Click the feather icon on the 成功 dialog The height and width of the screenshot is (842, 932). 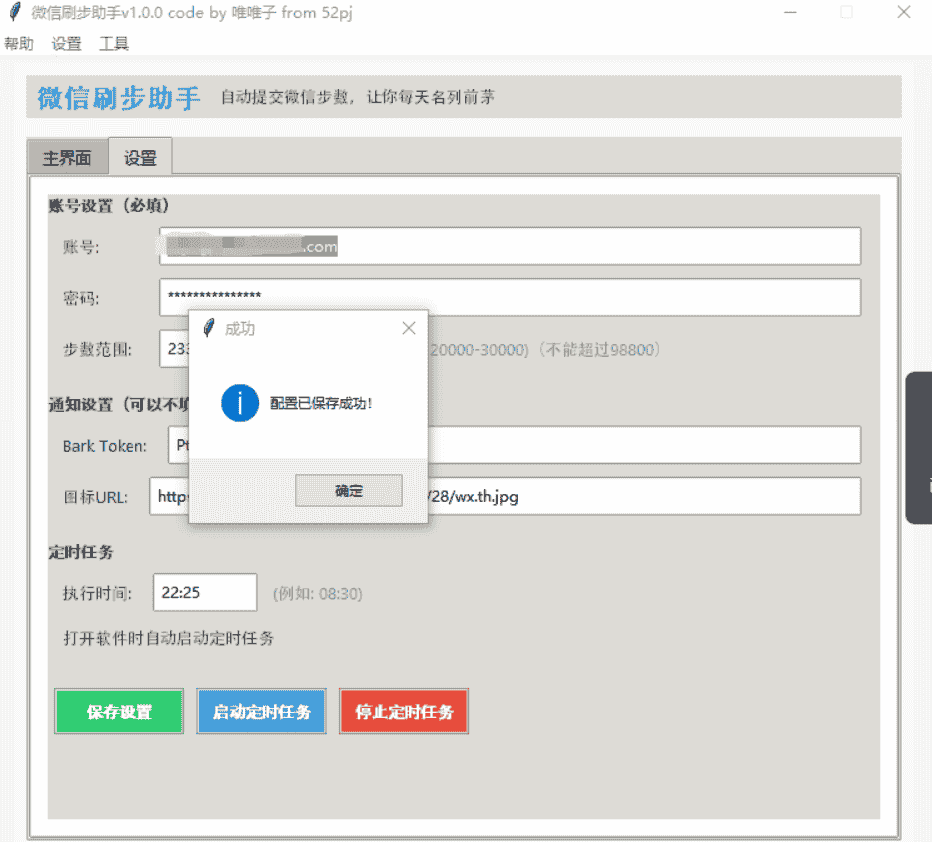(x=208, y=327)
